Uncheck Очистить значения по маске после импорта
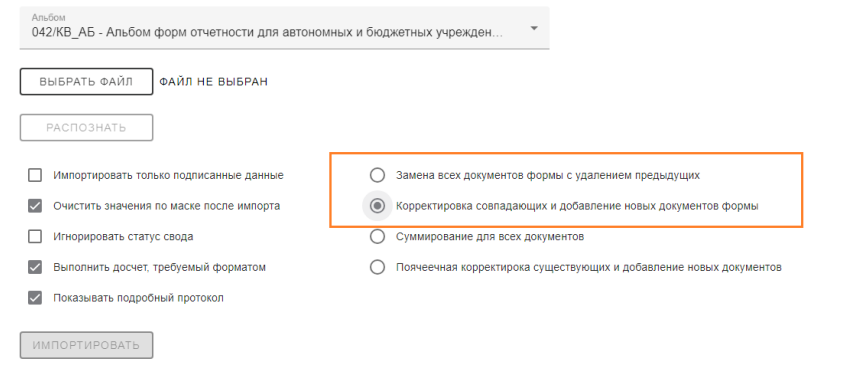Screen dimensions: 841x379 tap(35, 206)
